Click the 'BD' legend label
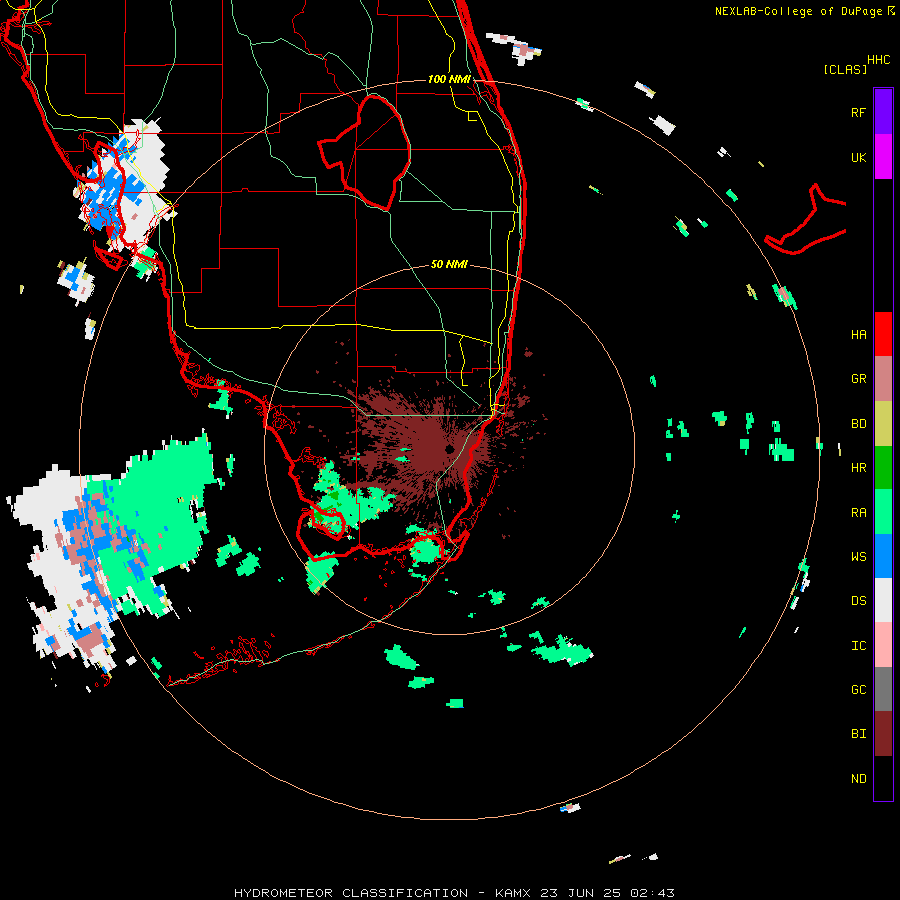The image size is (900, 900). 858,424
